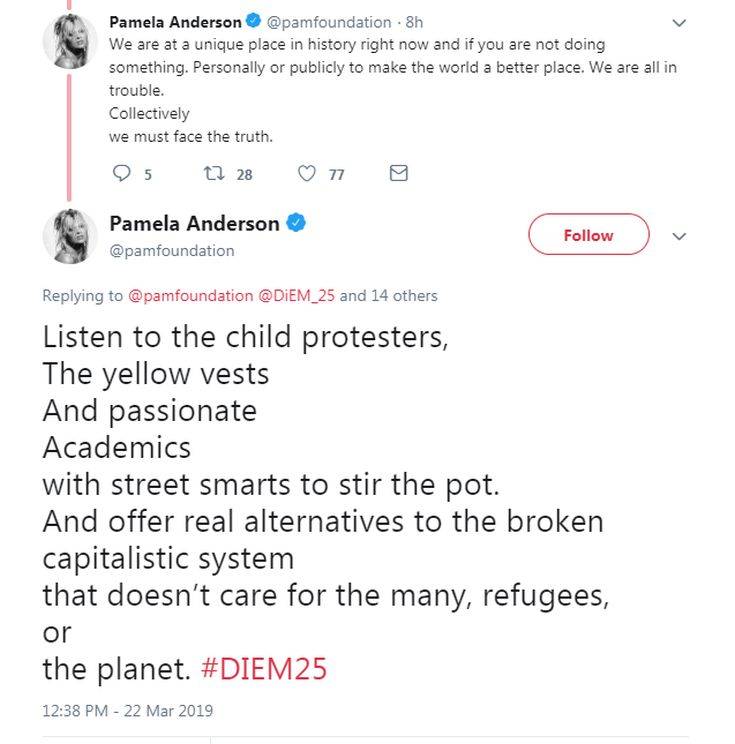Image resolution: width=735 pixels, height=744 pixels.
Task: Click the @pamfoundation mention in the replying to line
Action: point(191,296)
